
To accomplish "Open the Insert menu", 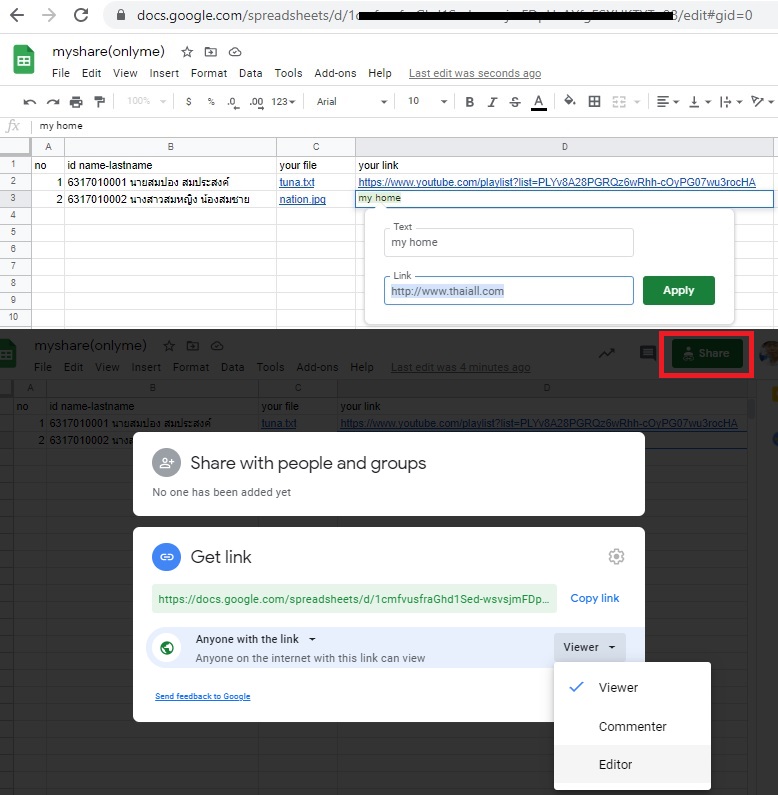I will click(164, 73).
